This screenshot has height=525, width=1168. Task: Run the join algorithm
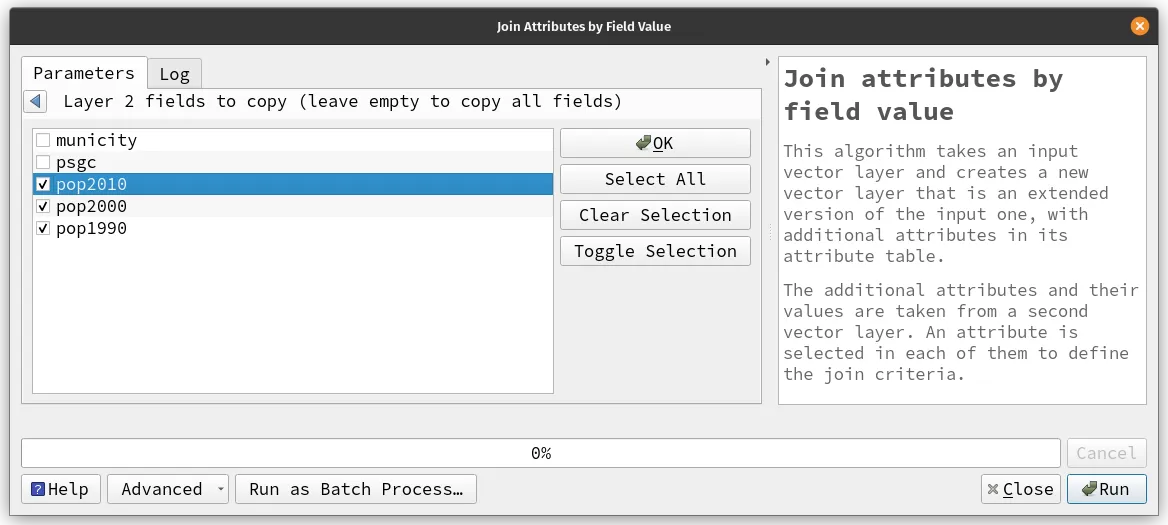click(1106, 489)
